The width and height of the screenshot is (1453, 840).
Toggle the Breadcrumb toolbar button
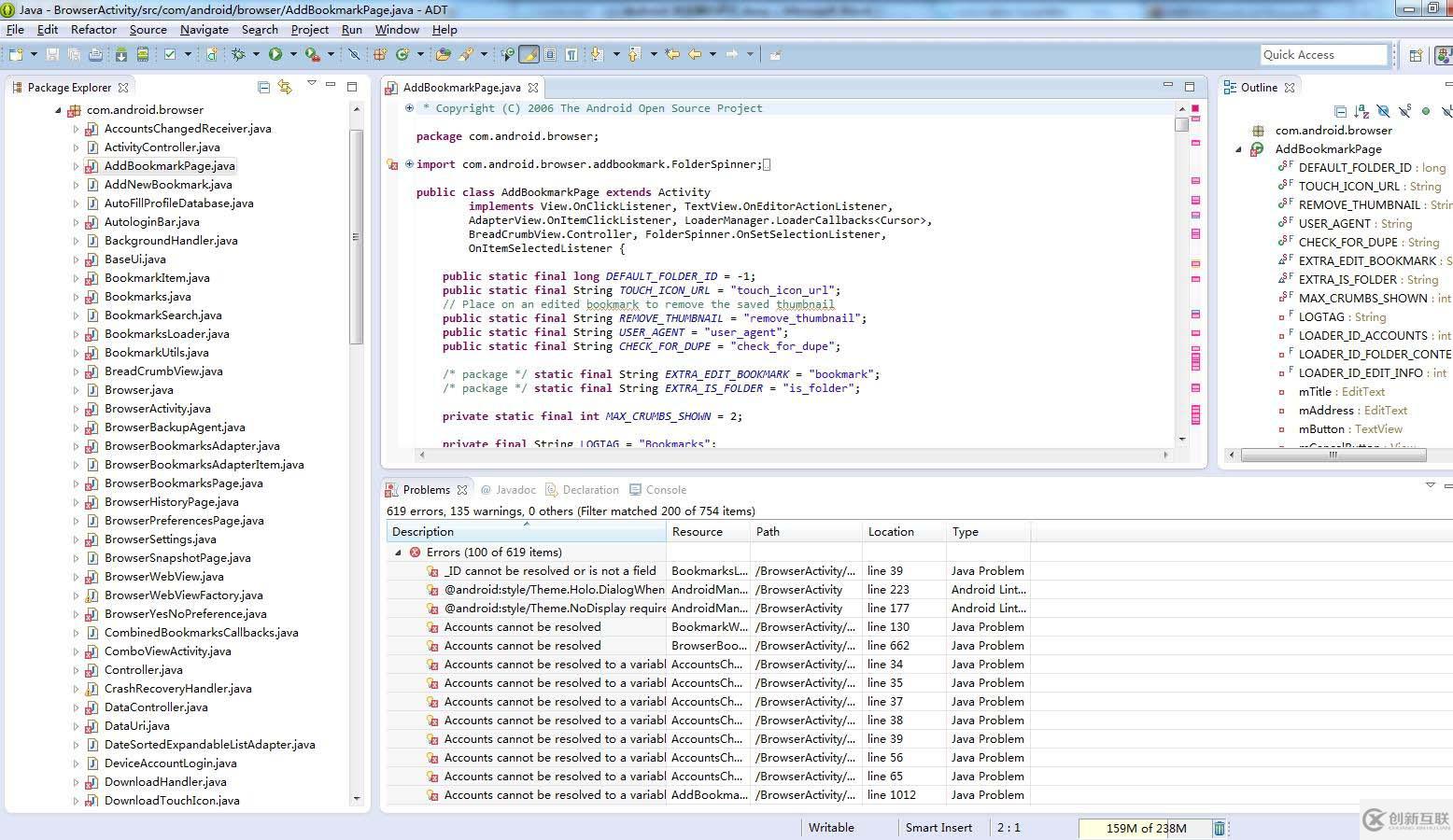(x=507, y=54)
